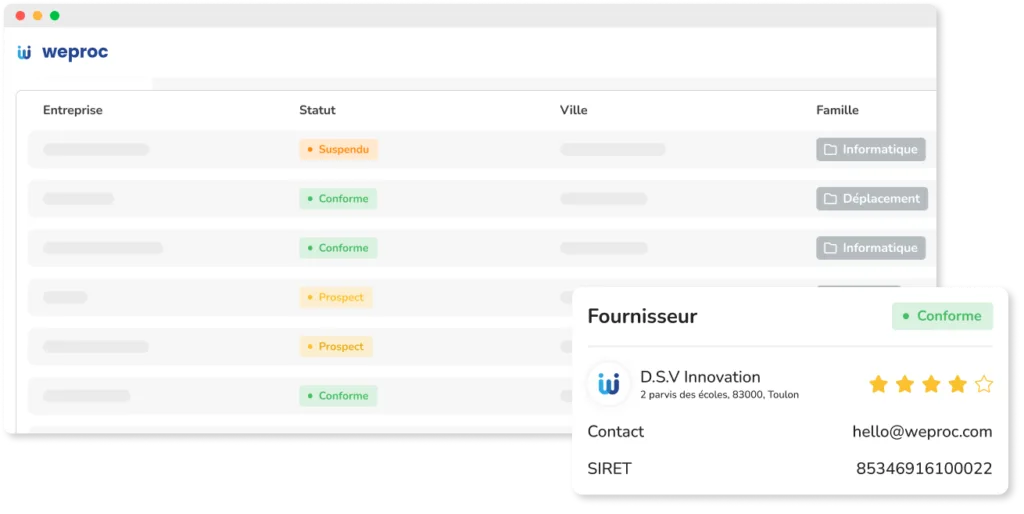This screenshot has height=514, width=1024.
Task: Click the Famille column header
Action: coord(837,110)
